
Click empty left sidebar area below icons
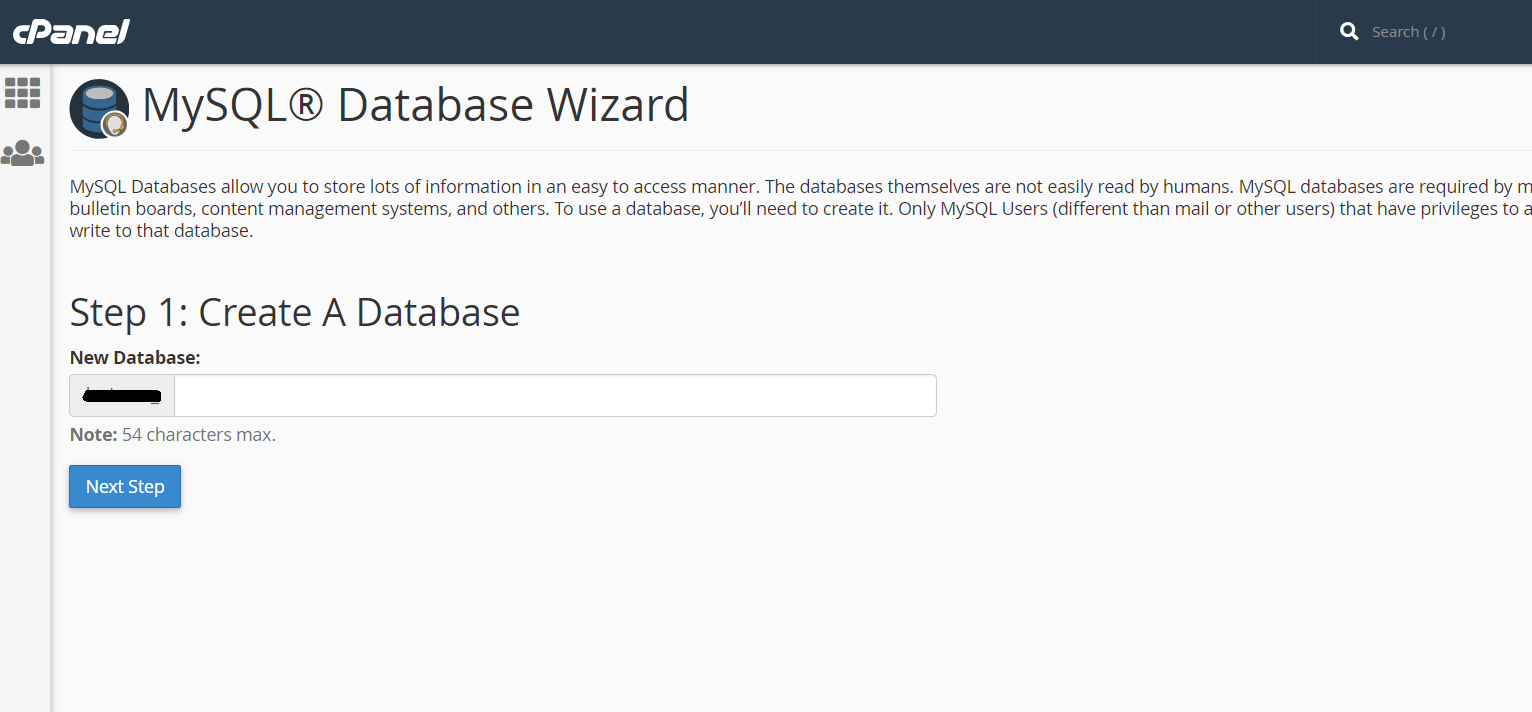pos(24,450)
